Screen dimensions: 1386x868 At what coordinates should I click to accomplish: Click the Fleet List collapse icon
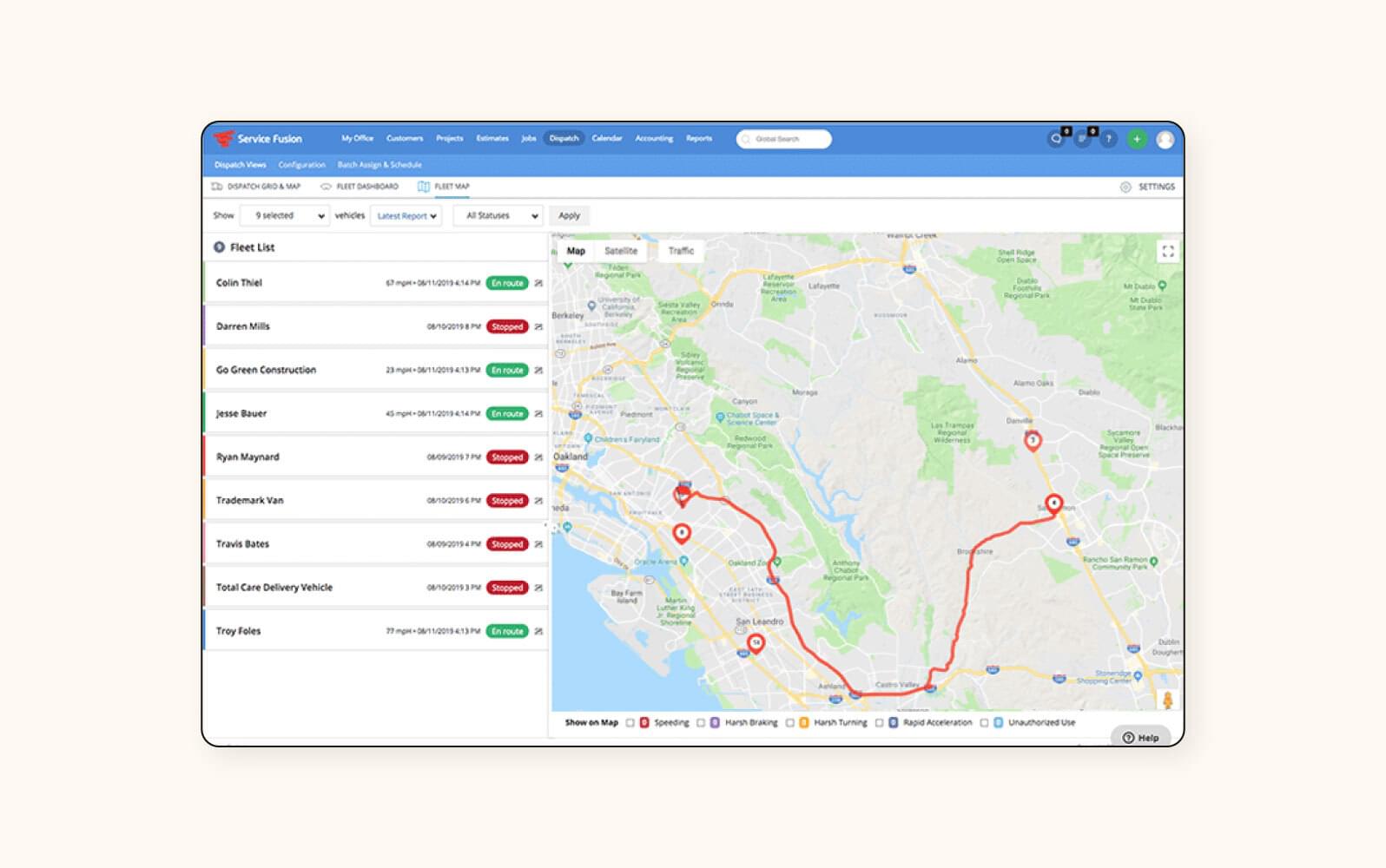pos(219,247)
